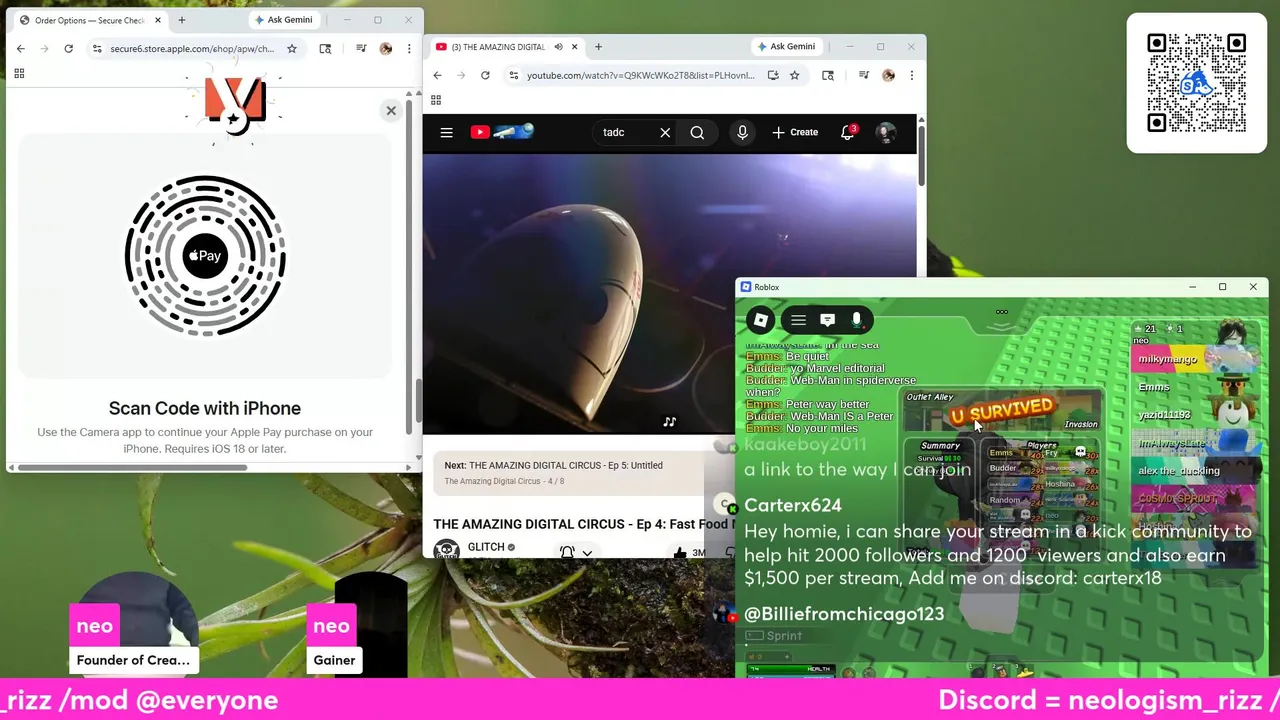Click install app icon in YouTube address bar
The height and width of the screenshot is (720, 1280).
click(x=773, y=75)
